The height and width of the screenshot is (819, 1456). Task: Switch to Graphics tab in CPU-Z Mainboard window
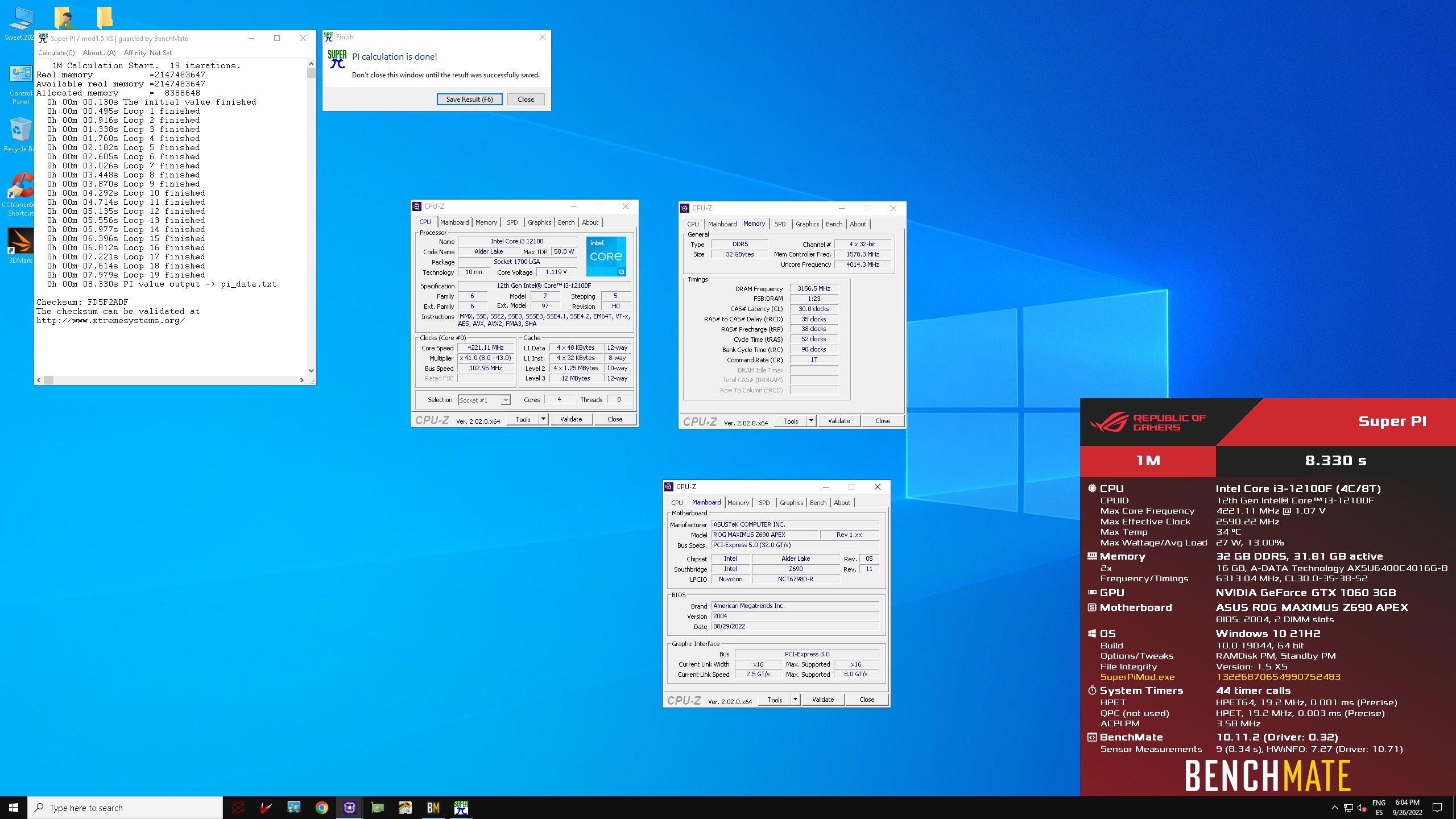click(x=791, y=503)
